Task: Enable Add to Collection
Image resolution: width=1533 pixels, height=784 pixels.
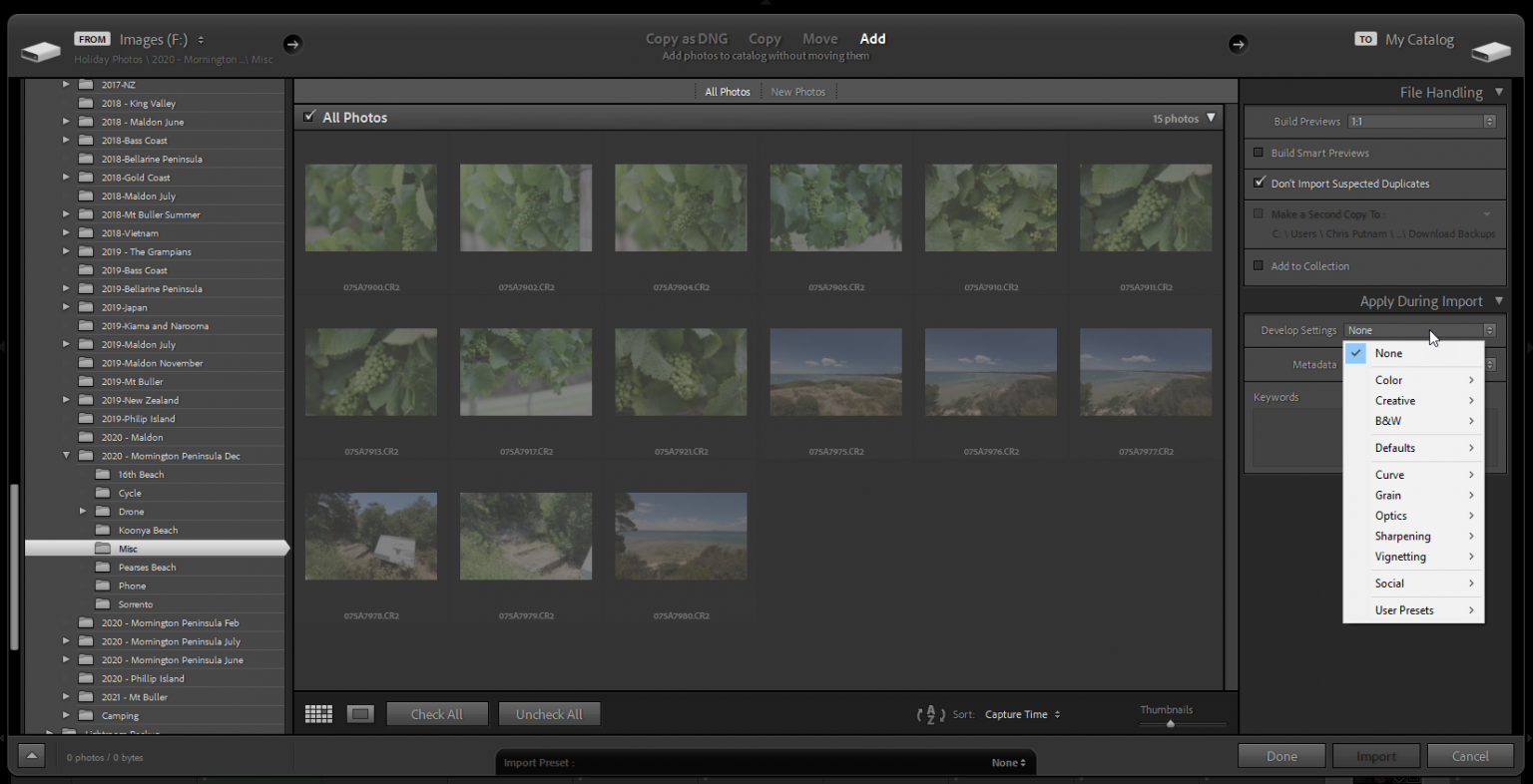Action: [x=1259, y=266]
